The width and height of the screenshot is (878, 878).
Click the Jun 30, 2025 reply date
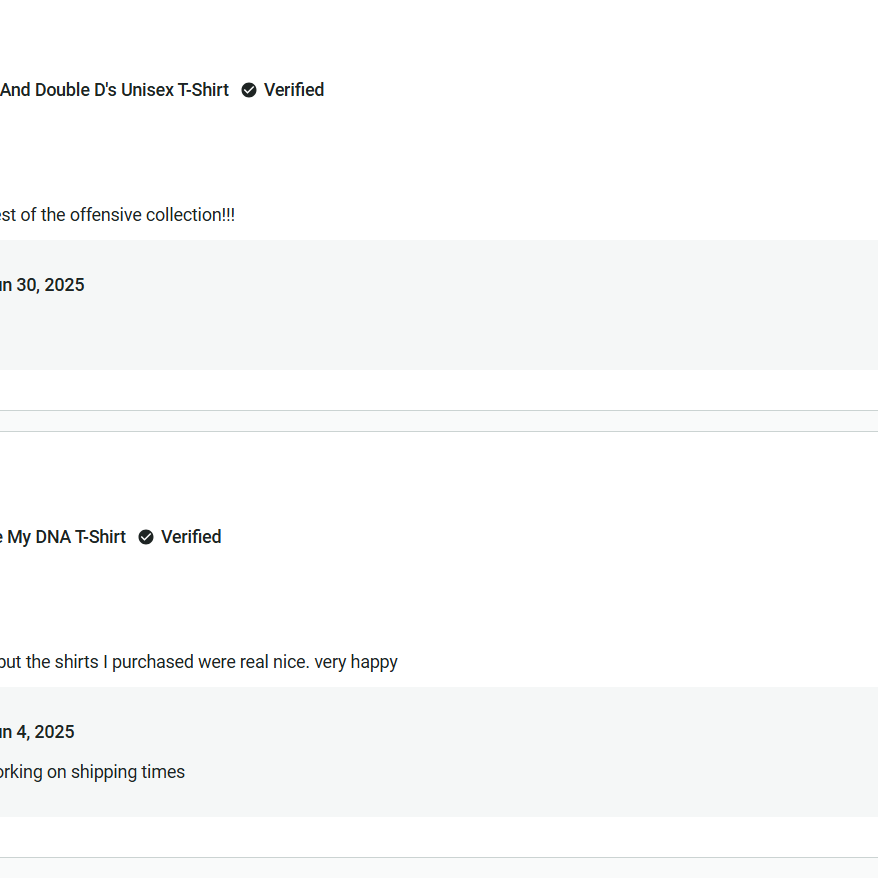42,285
